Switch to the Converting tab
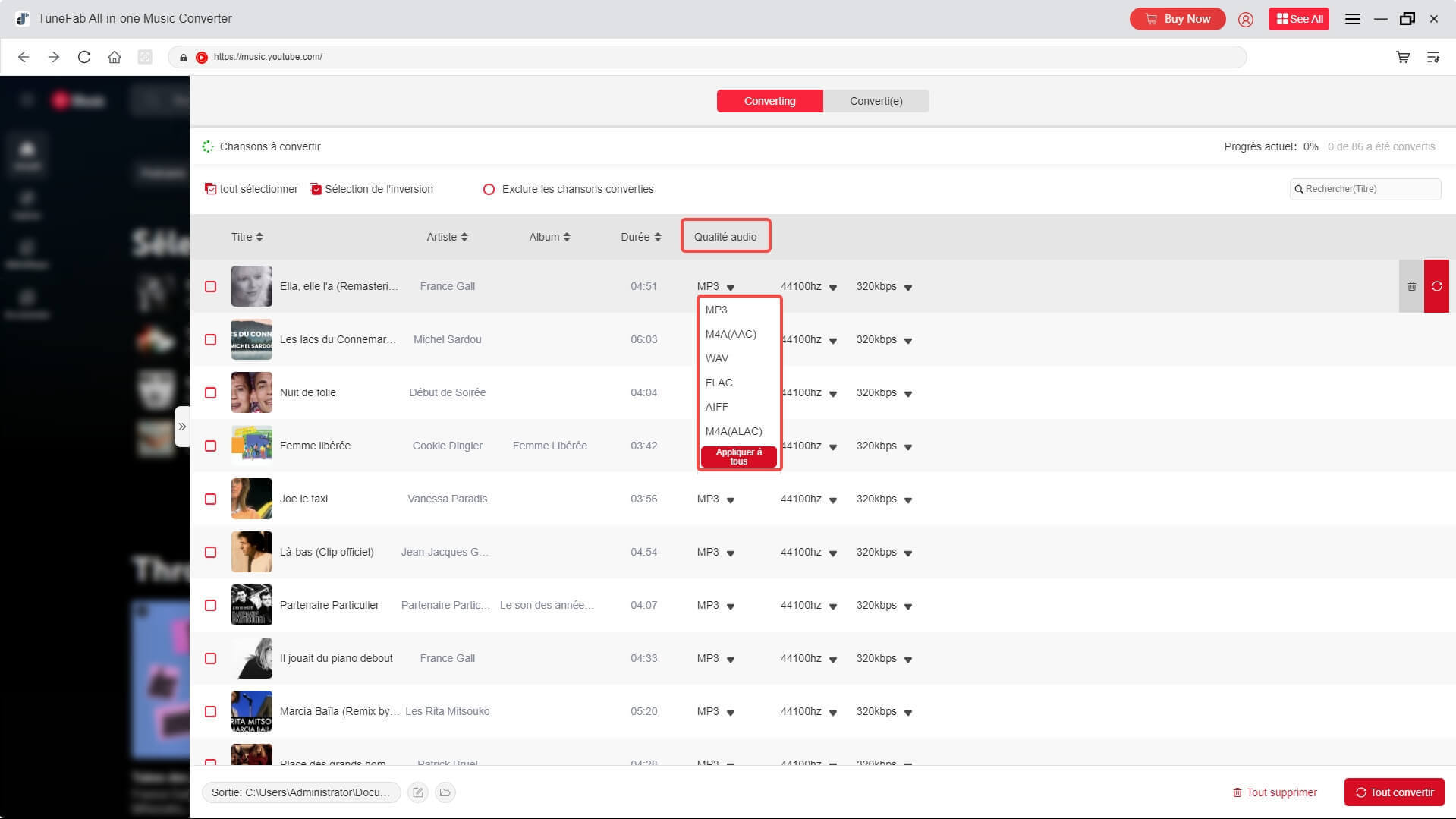This screenshot has width=1456, height=819. point(769,101)
